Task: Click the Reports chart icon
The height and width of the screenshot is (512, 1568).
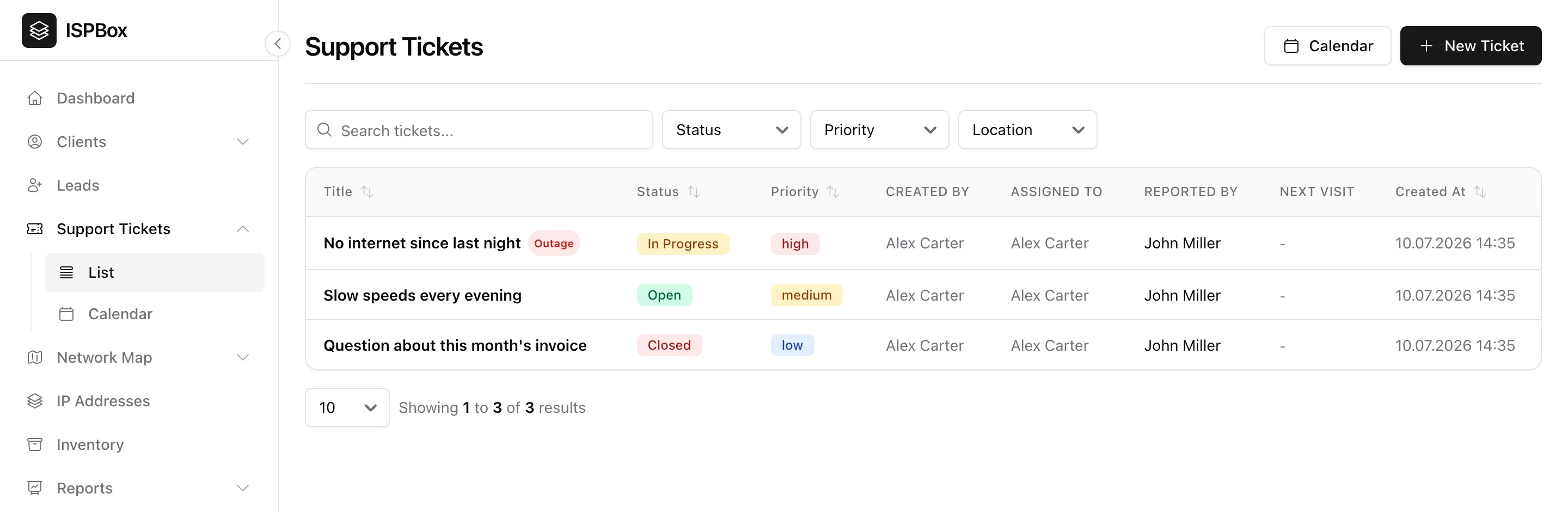Action: (x=35, y=488)
